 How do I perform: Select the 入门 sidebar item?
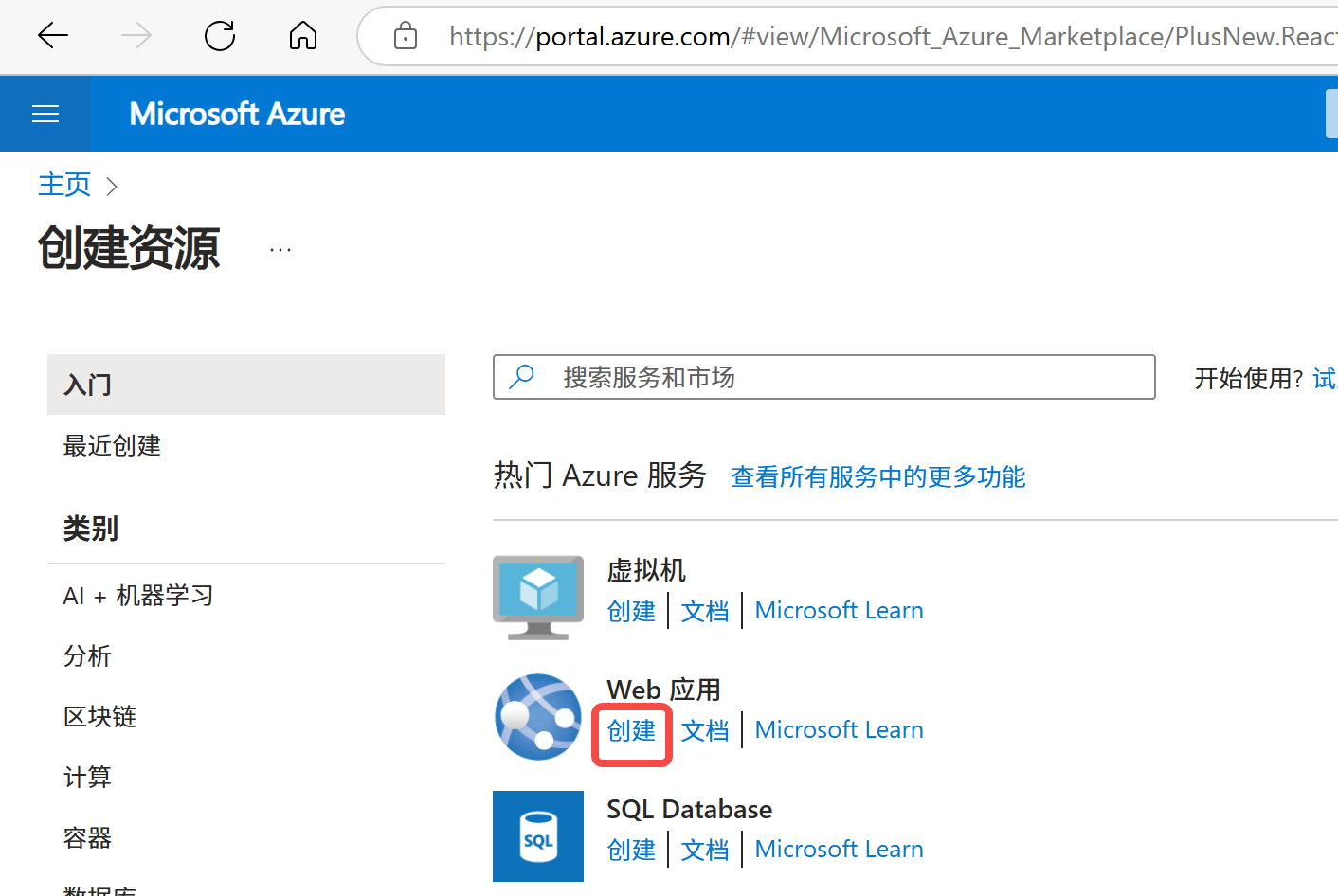coord(246,385)
